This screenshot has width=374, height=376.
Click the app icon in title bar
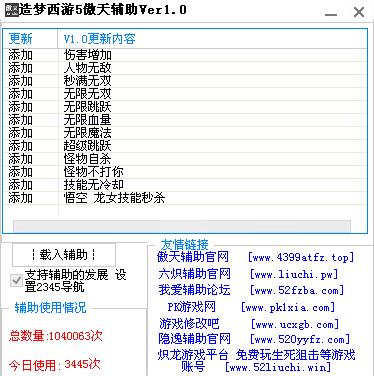tap(12, 10)
